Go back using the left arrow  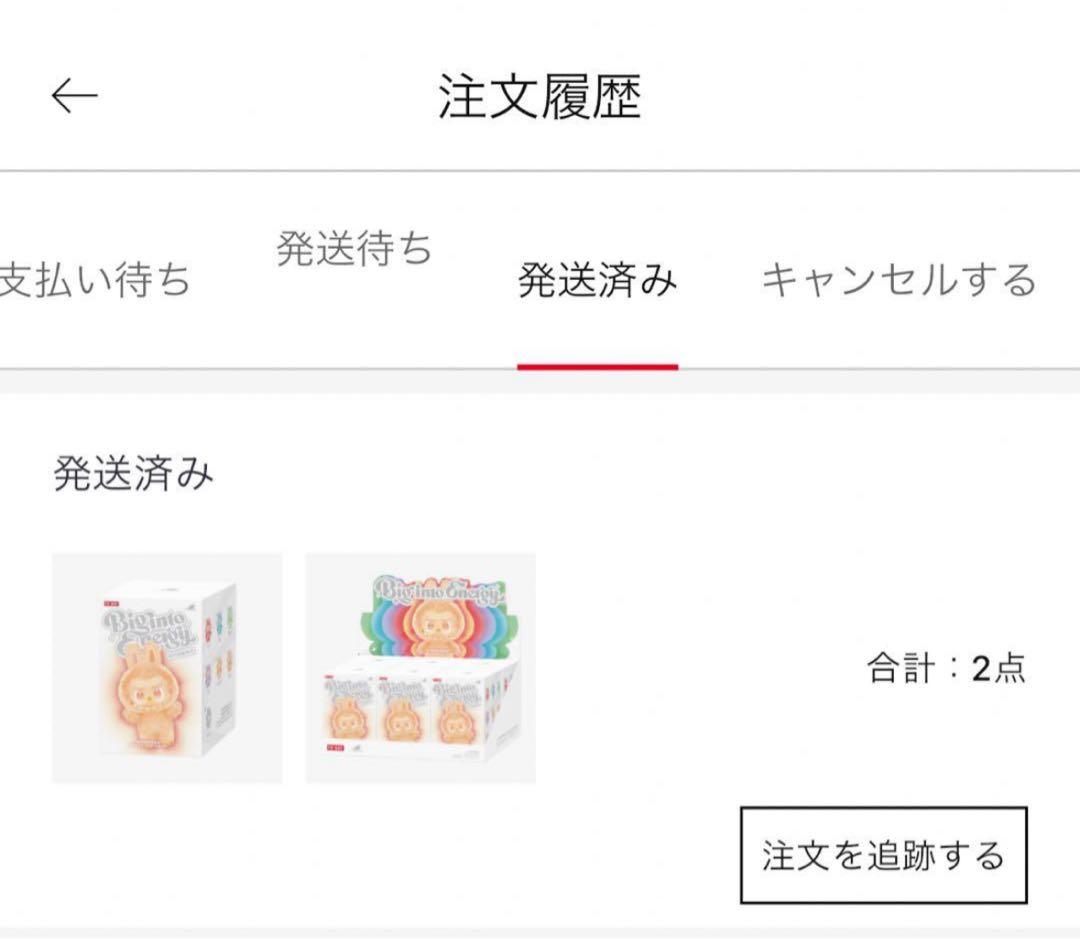(75, 96)
